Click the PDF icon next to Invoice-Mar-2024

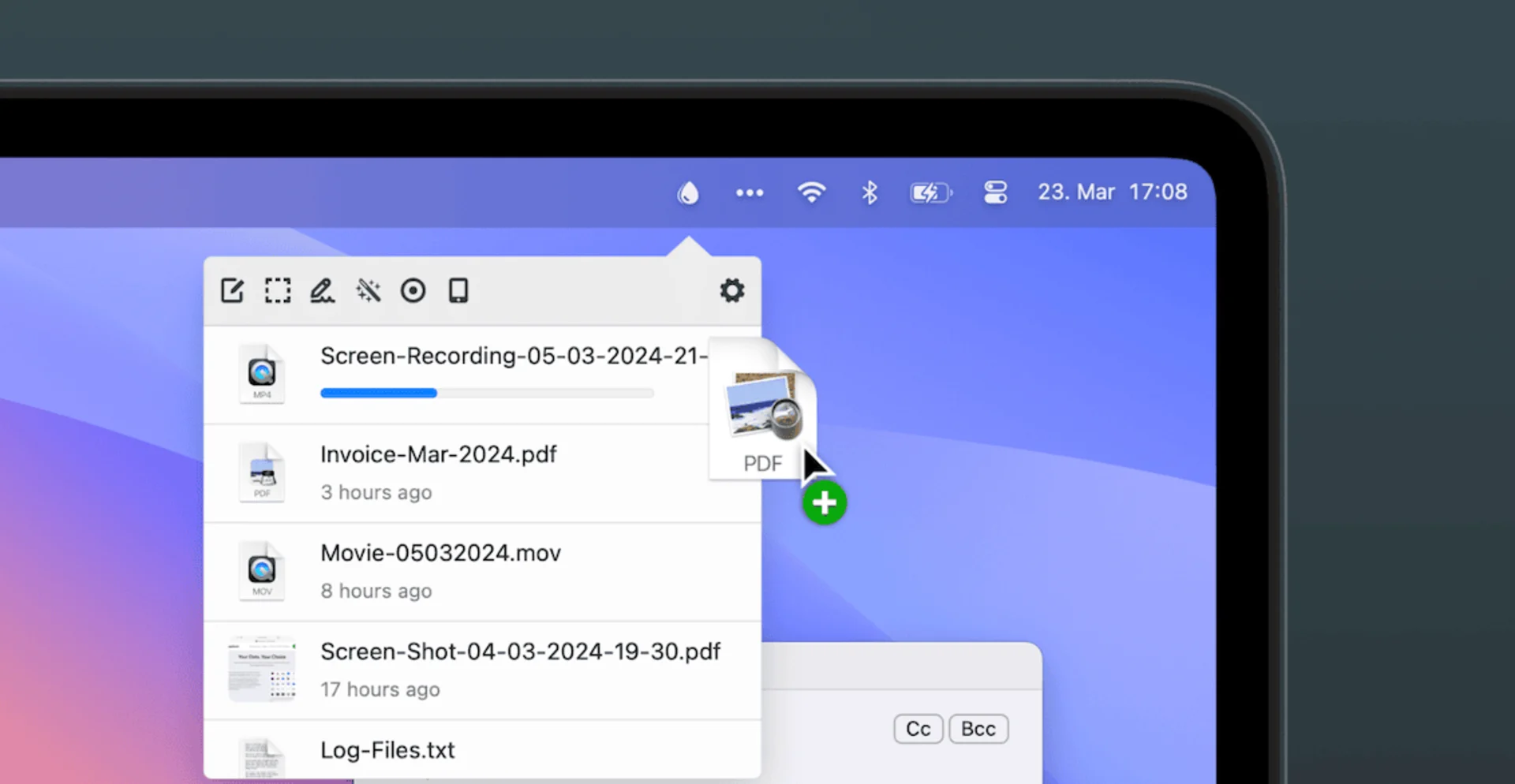pos(262,472)
